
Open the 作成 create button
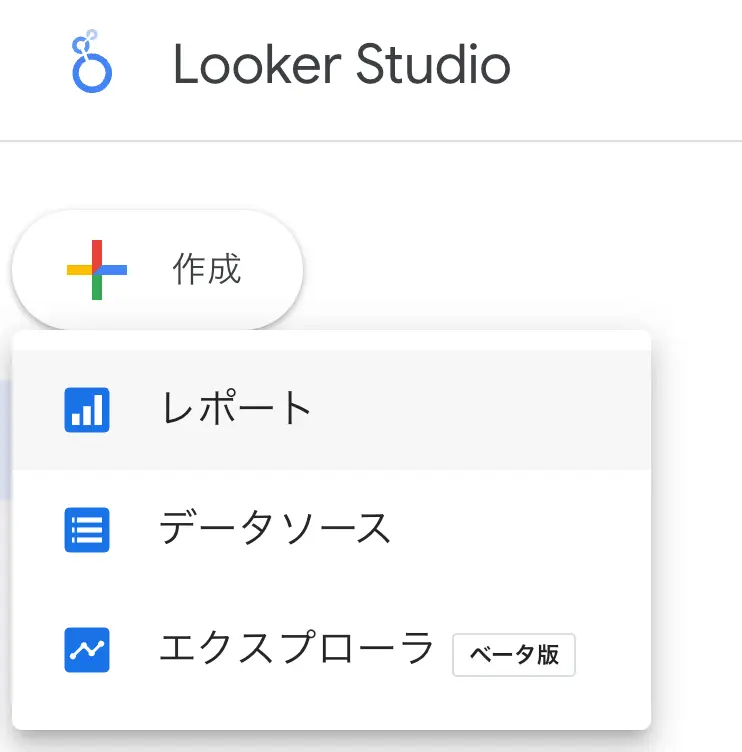(x=157, y=270)
